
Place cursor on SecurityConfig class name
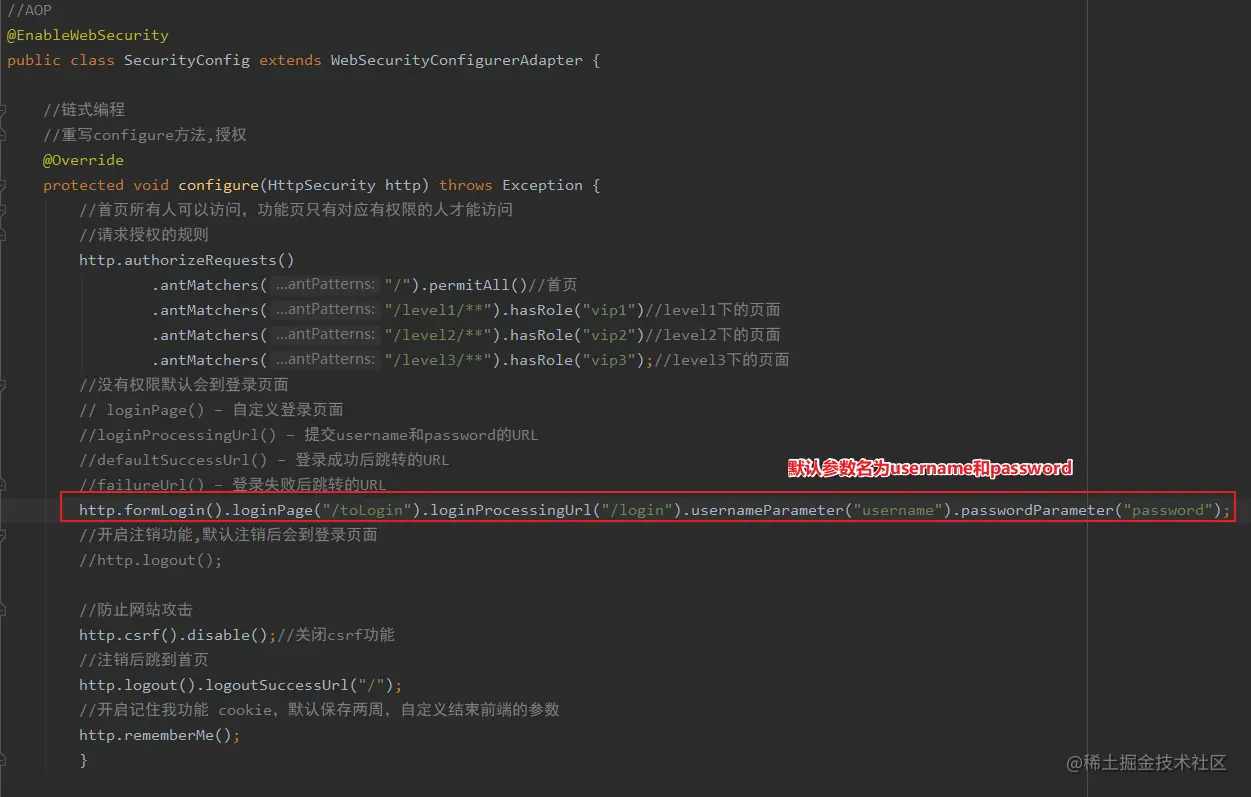click(x=187, y=60)
